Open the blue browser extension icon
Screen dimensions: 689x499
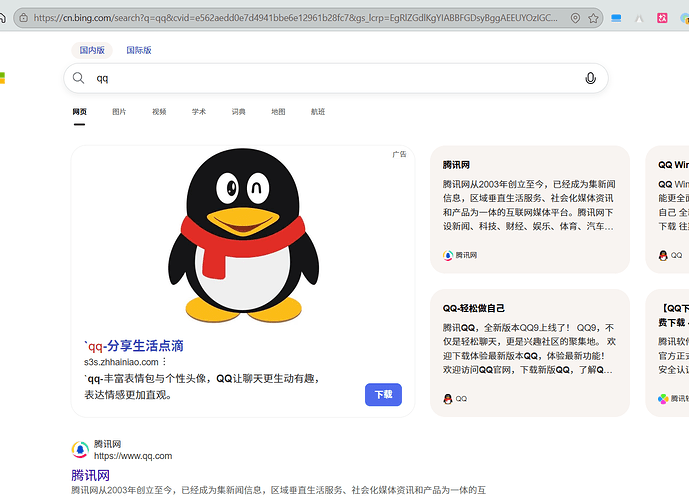[x=616, y=18]
